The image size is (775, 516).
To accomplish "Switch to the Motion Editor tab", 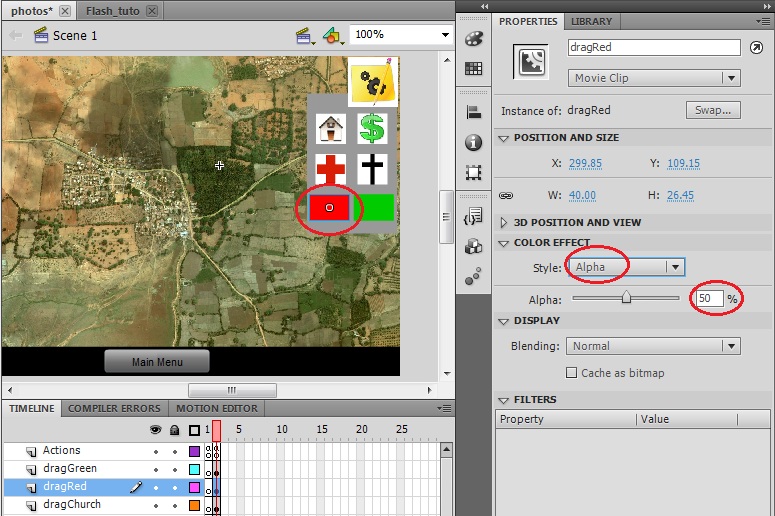I will click(216, 409).
